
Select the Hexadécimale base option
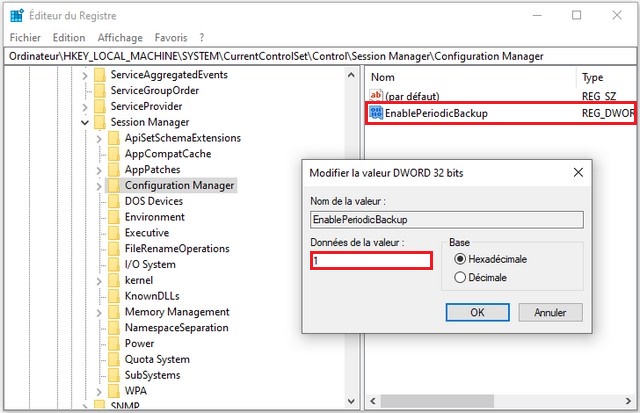point(461,259)
